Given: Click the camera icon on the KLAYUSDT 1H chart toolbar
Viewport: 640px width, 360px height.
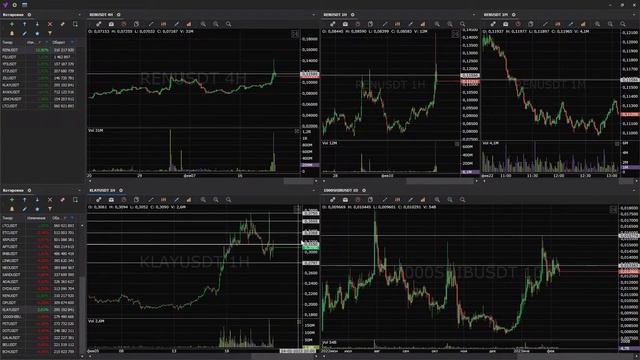Looking at the screenshot, I should click(111, 200).
